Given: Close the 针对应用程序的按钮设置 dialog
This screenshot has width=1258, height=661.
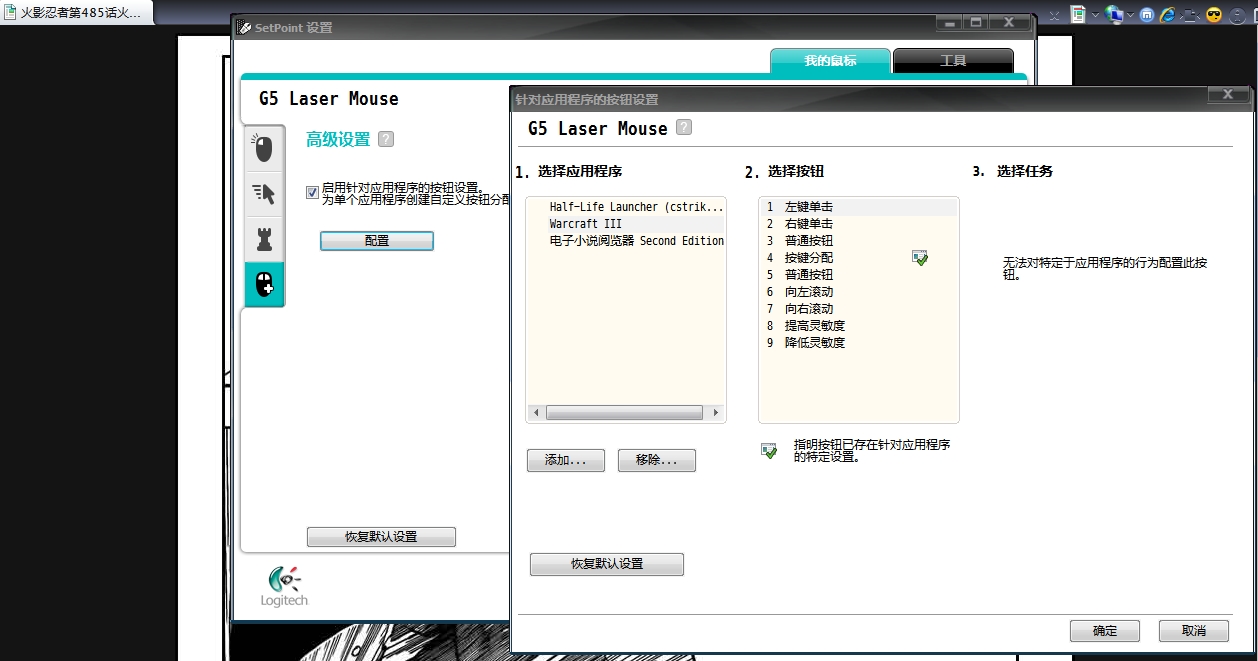Looking at the screenshot, I should [1228, 95].
